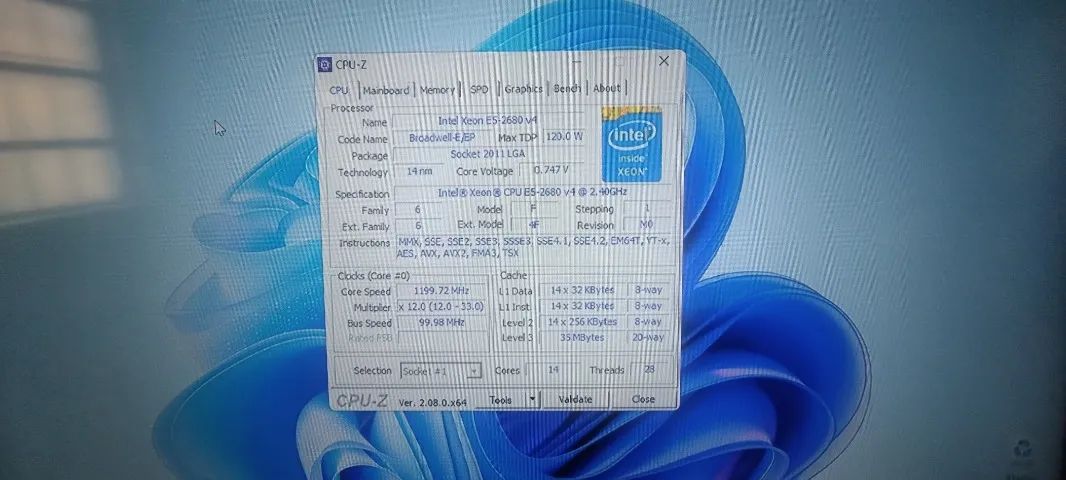Click the specification Xeon CPU @ 2.40GHz field
This screenshot has width=1066, height=480.
533,192
